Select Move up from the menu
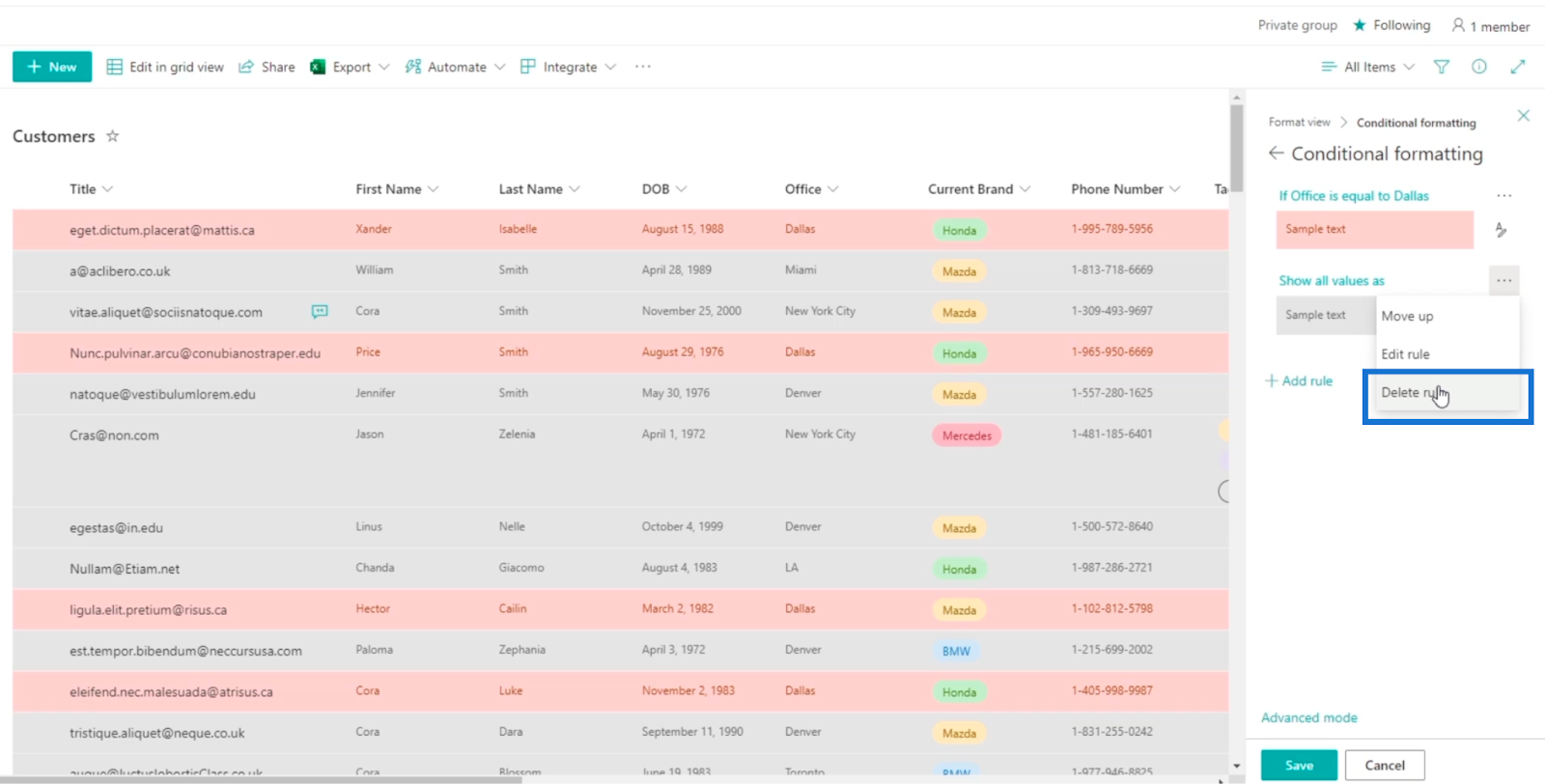 (x=1447, y=316)
